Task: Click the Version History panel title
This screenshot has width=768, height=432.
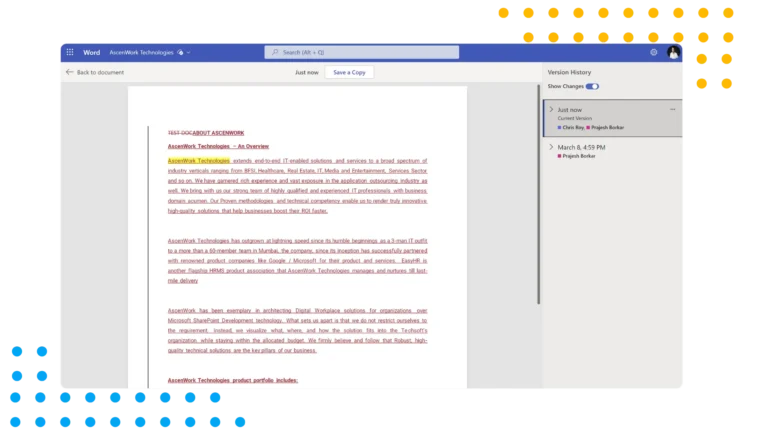Action: point(569,72)
